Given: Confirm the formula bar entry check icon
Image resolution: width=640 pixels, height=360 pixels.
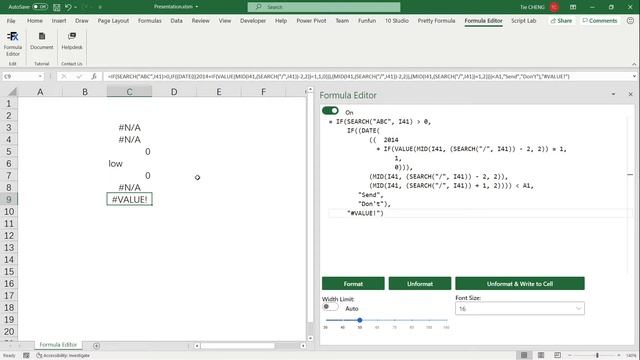Looking at the screenshot, I should coord(79,76).
